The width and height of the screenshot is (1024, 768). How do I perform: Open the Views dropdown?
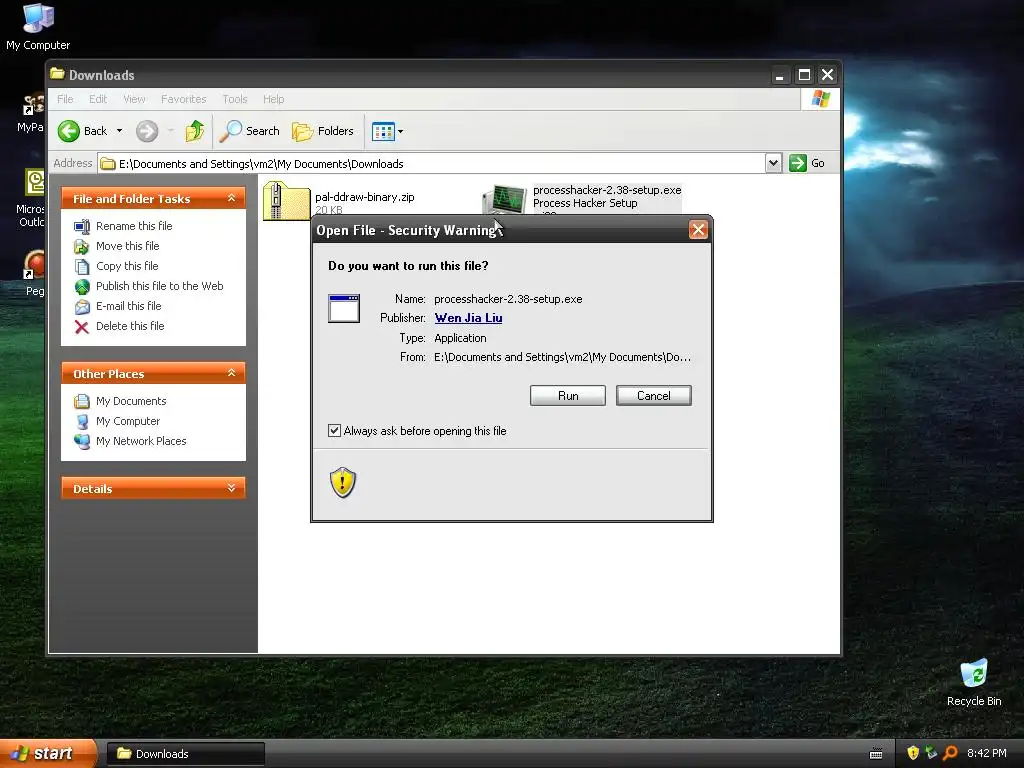point(387,131)
